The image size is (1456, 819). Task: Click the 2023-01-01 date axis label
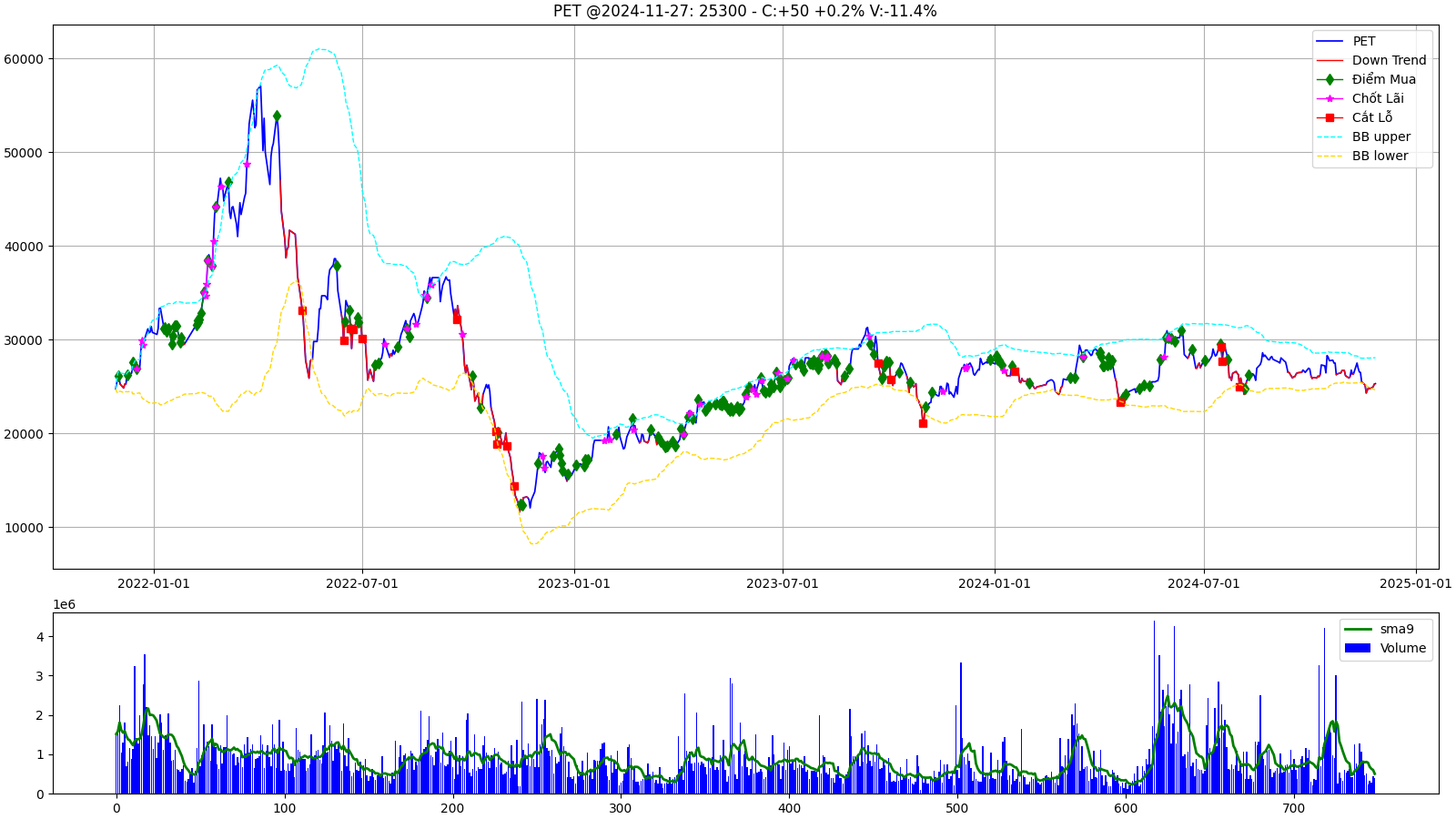[574, 583]
